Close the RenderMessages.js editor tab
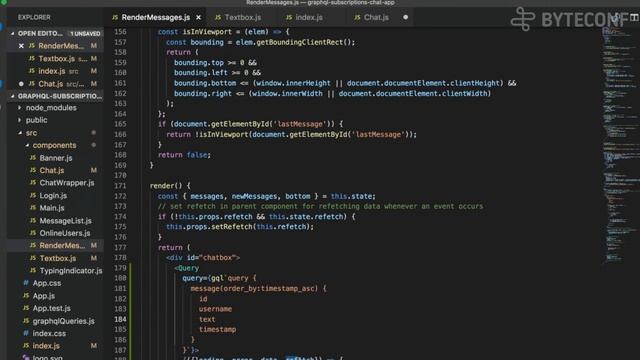The height and width of the screenshot is (360, 640). [198, 18]
